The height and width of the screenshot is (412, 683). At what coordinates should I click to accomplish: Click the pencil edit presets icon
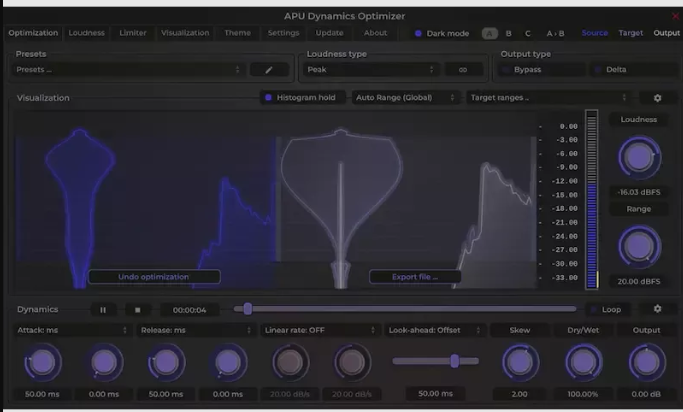[269, 70]
